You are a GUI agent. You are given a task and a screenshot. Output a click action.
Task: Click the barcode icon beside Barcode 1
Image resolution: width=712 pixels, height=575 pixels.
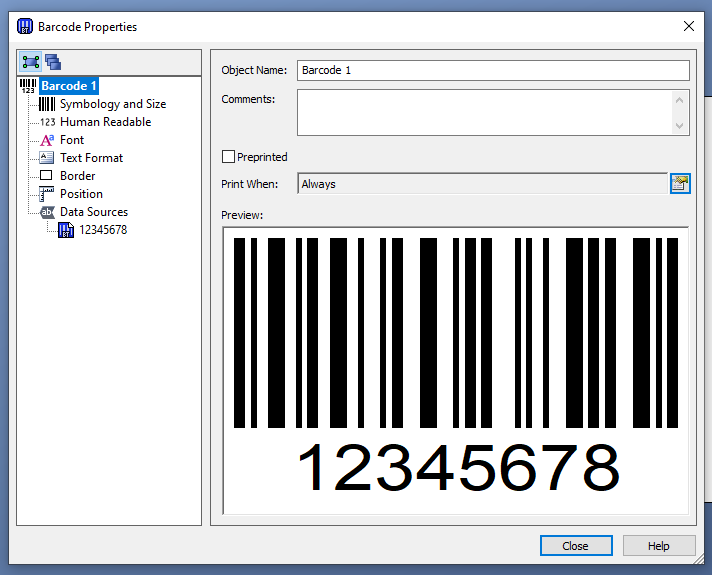(28, 86)
